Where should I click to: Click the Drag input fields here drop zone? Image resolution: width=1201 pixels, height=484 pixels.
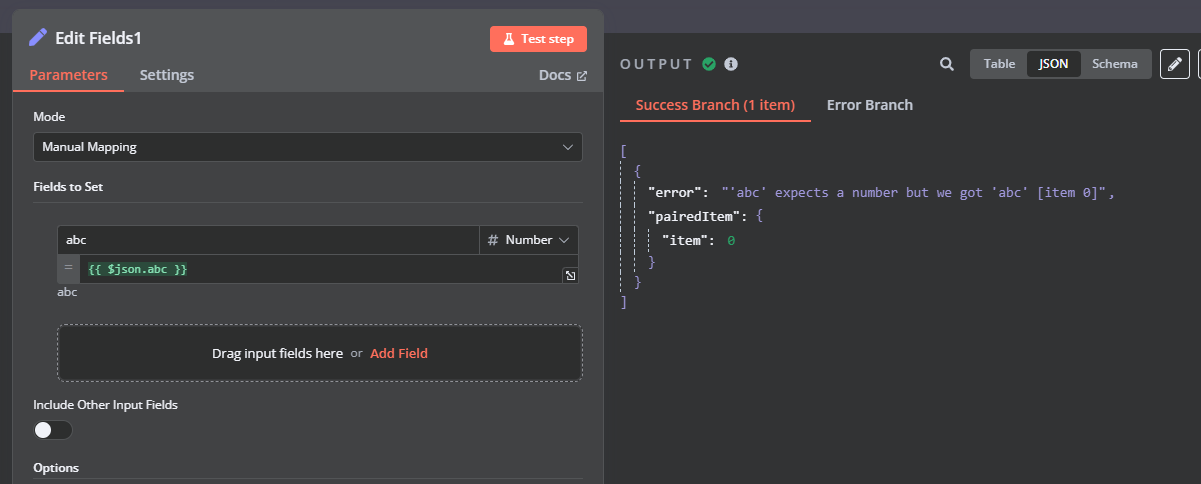320,353
